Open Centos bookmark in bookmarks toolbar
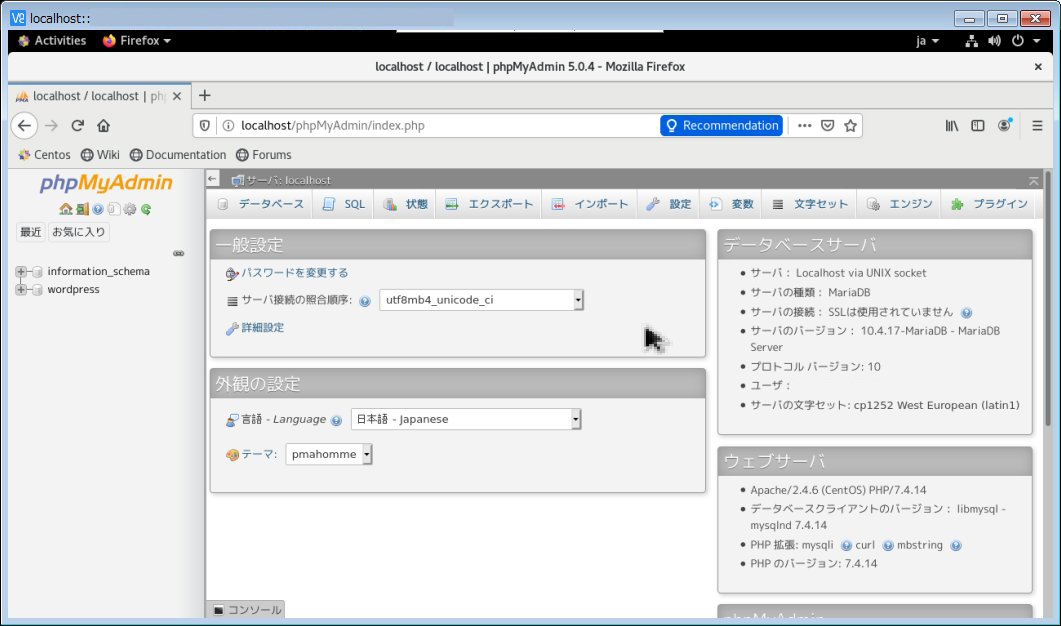 (44, 155)
